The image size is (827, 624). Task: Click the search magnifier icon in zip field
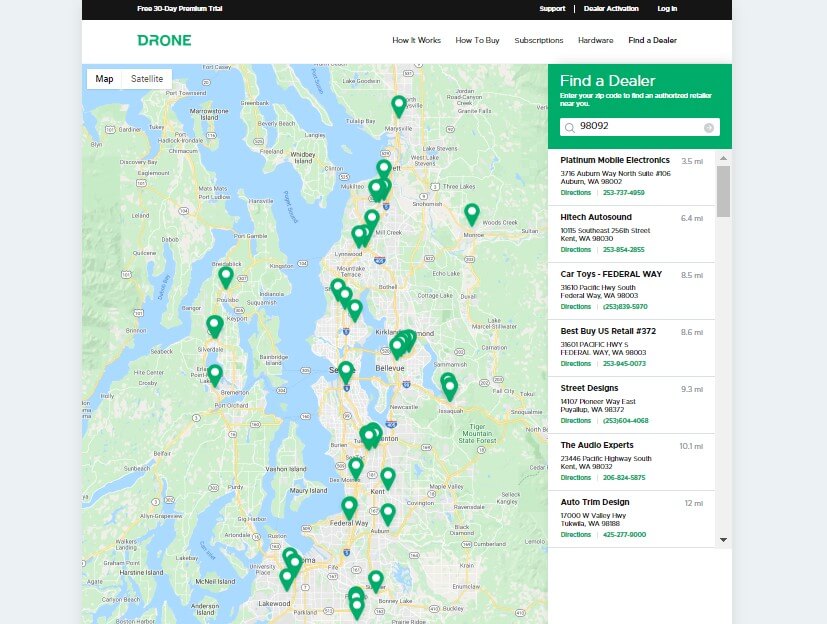coord(570,127)
